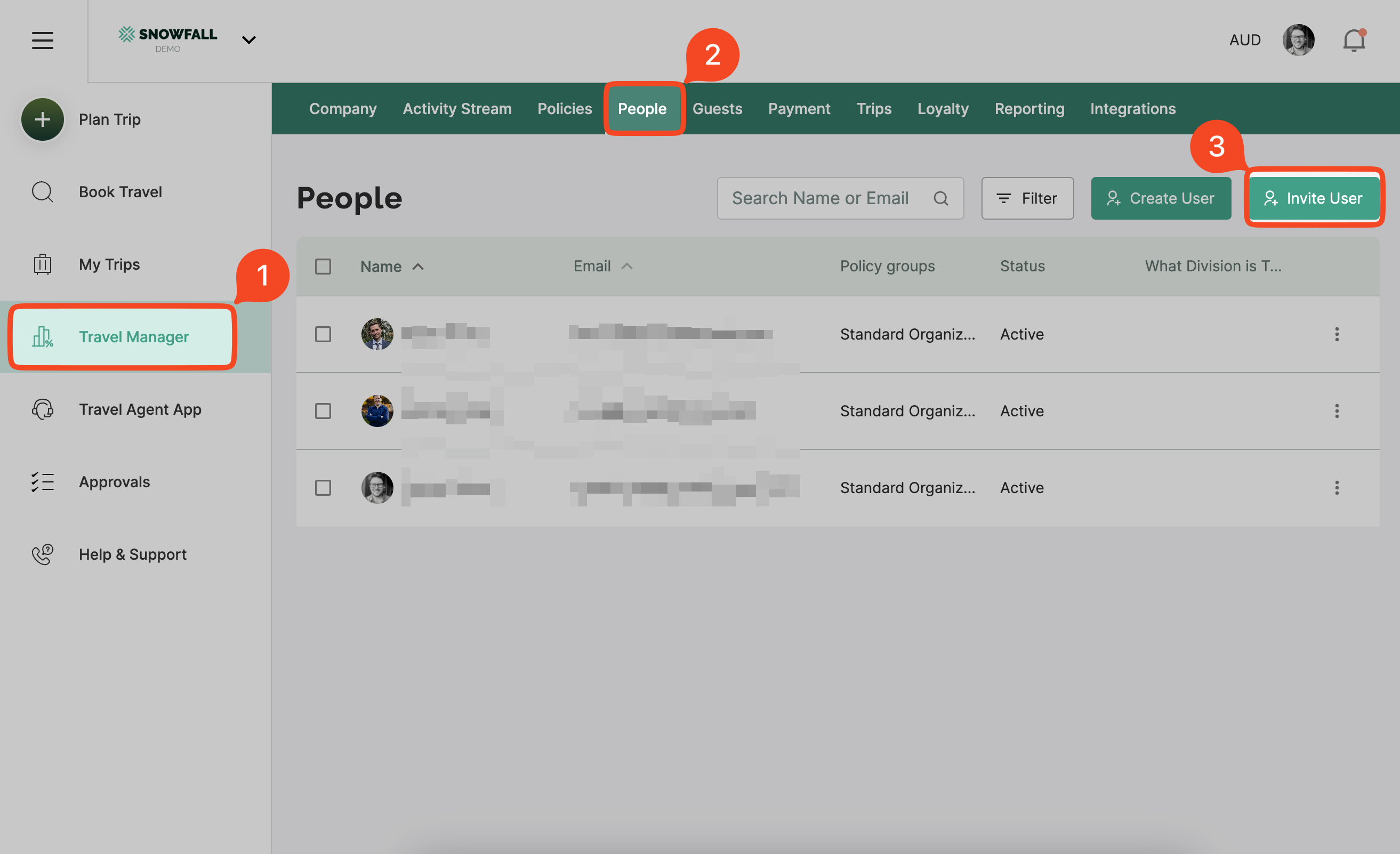Click the Help & Support phone icon

pos(43,554)
